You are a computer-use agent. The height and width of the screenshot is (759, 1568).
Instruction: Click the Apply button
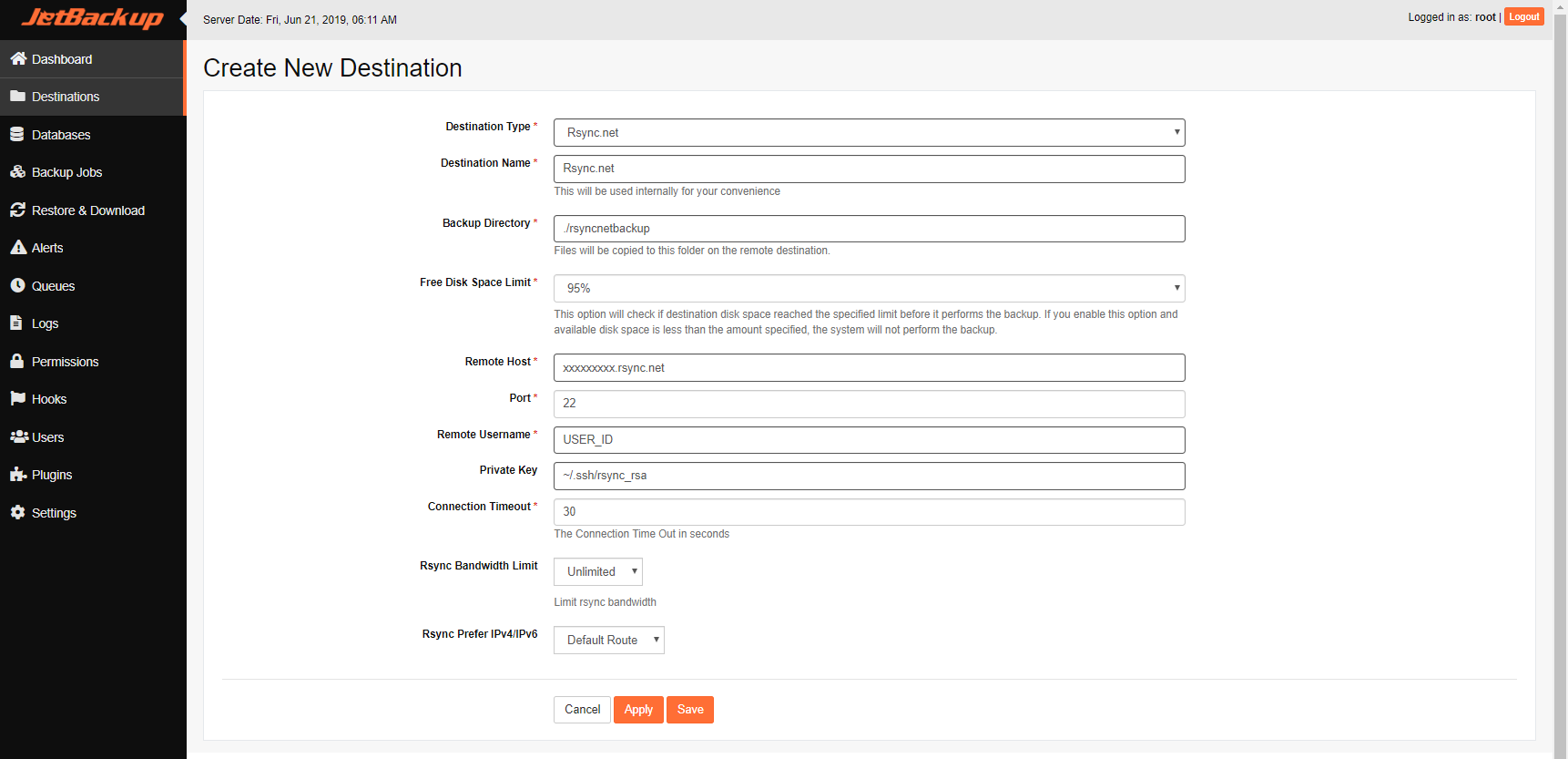pyautogui.click(x=638, y=710)
